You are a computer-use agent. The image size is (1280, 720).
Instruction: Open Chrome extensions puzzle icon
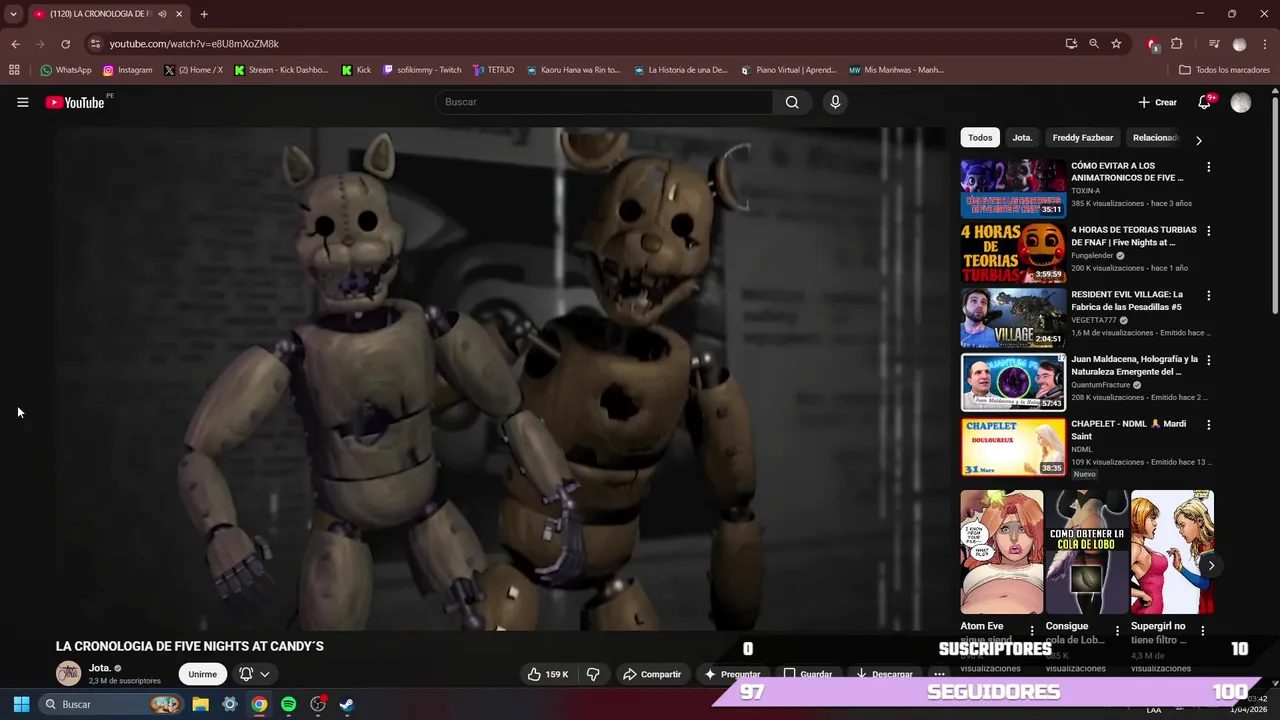point(1176,44)
